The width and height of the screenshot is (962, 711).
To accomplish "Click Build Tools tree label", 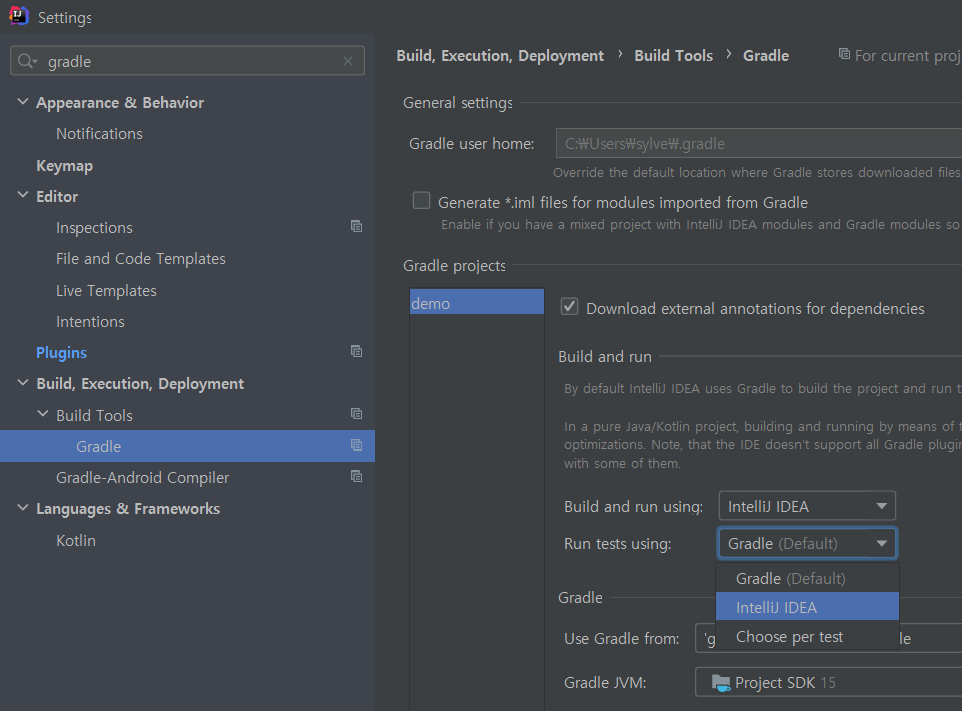I will [x=94, y=415].
